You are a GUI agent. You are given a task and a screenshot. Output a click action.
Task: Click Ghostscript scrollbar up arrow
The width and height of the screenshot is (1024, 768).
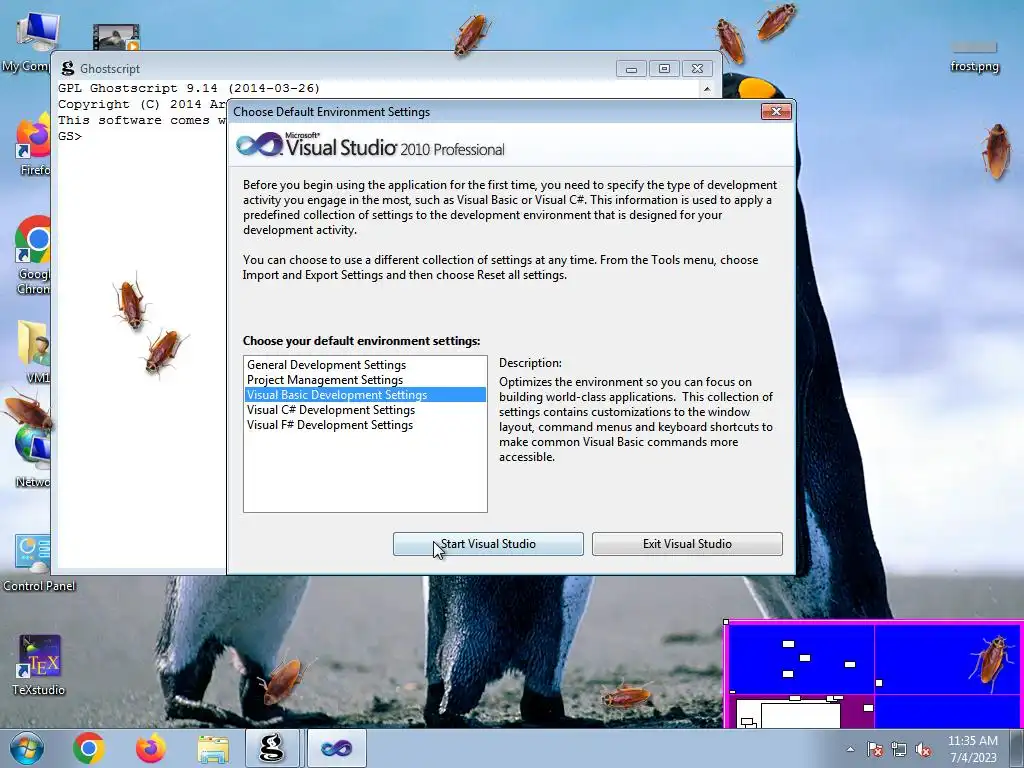point(707,89)
